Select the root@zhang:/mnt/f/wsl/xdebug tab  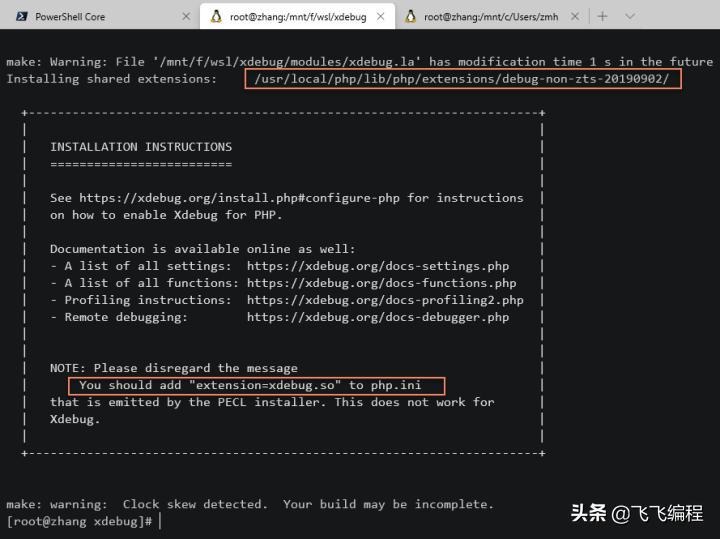[297, 17]
